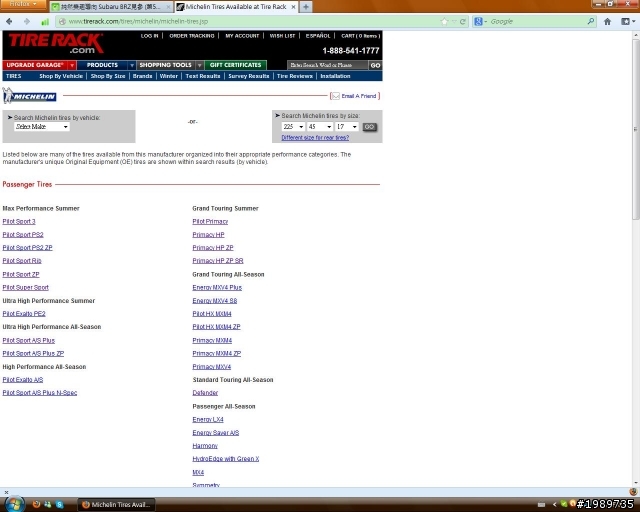Open the Wish List link
This screenshot has height=512, width=640.
click(x=282, y=36)
